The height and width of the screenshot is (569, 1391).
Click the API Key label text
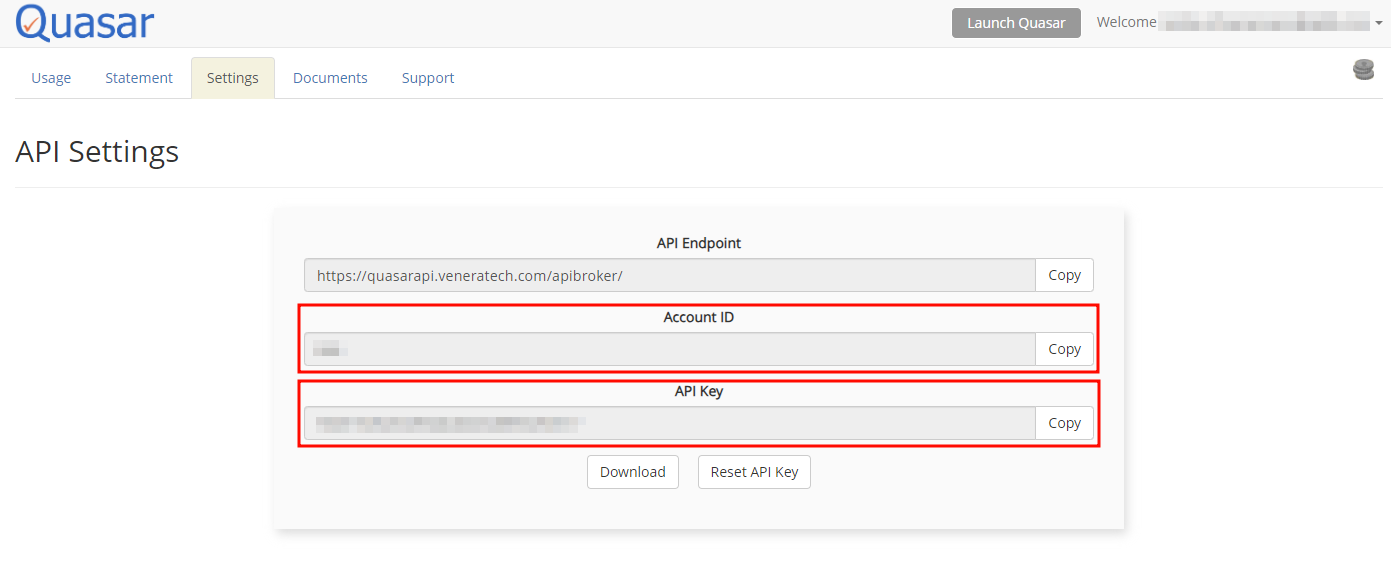[698, 391]
